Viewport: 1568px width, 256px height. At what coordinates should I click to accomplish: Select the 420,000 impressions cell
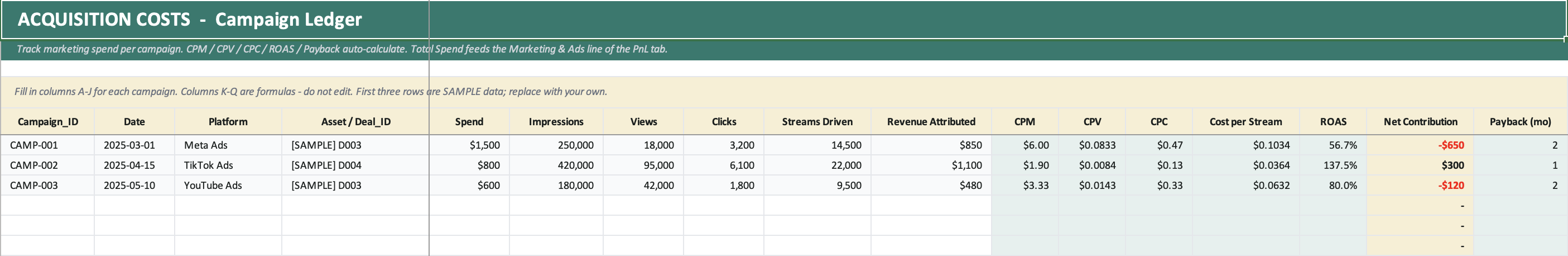(x=556, y=165)
